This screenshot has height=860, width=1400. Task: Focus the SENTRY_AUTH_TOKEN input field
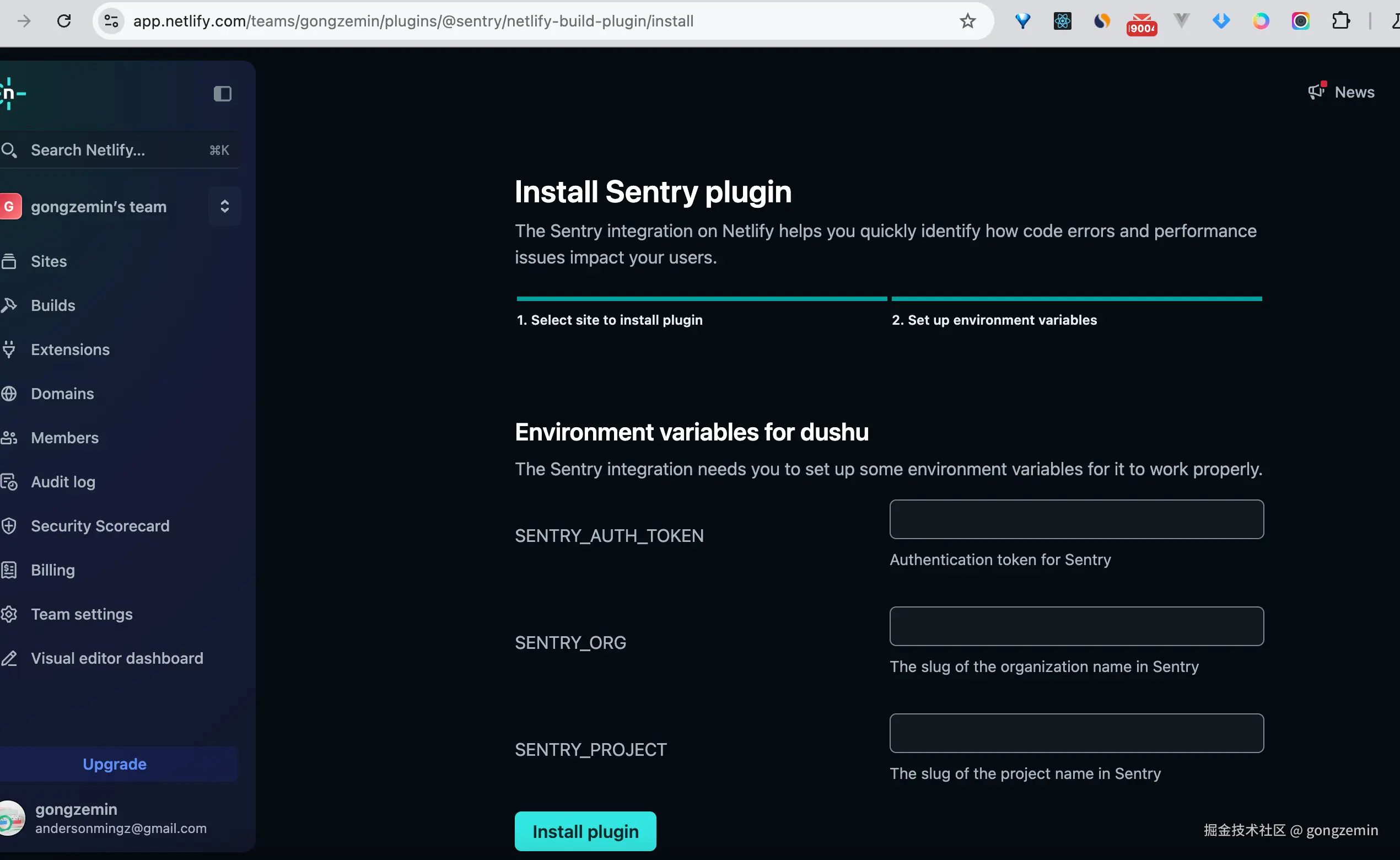pos(1076,519)
